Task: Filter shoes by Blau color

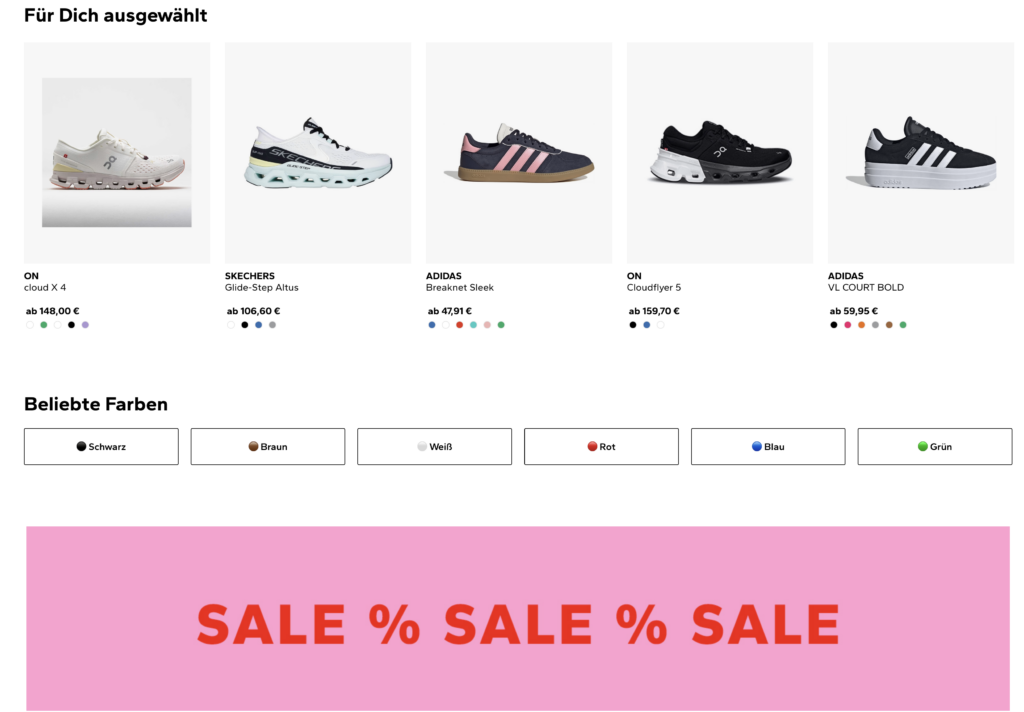Action: point(768,447)
